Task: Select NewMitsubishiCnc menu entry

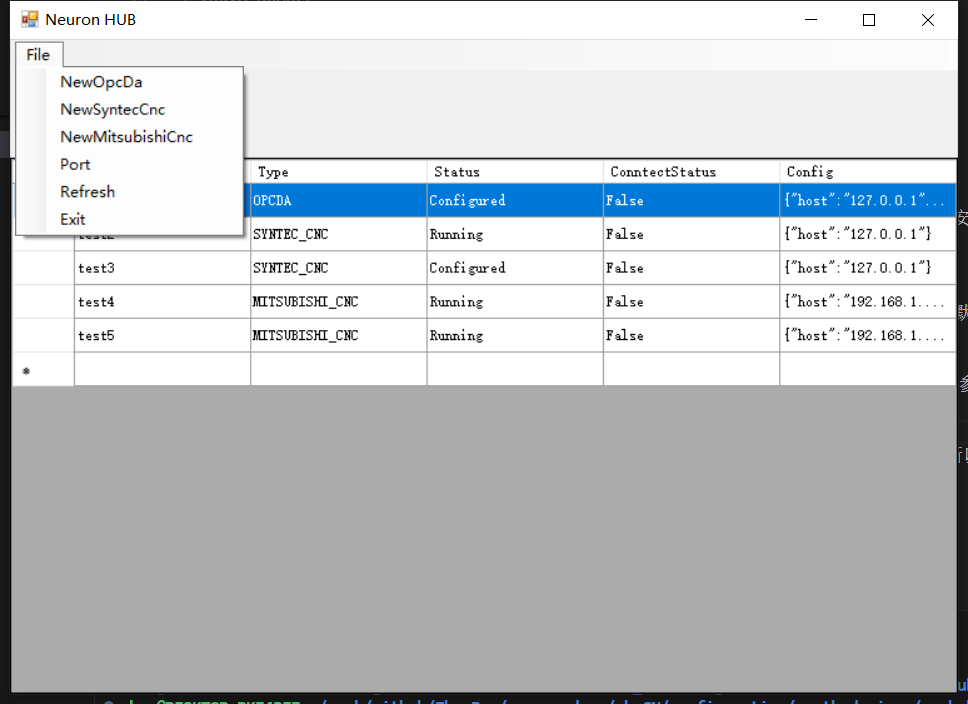Action: (126, 137)
